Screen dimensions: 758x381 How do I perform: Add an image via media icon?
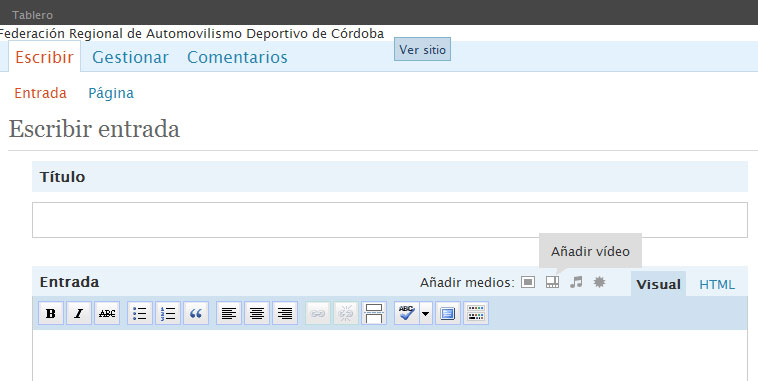click(x=528, y=282)
